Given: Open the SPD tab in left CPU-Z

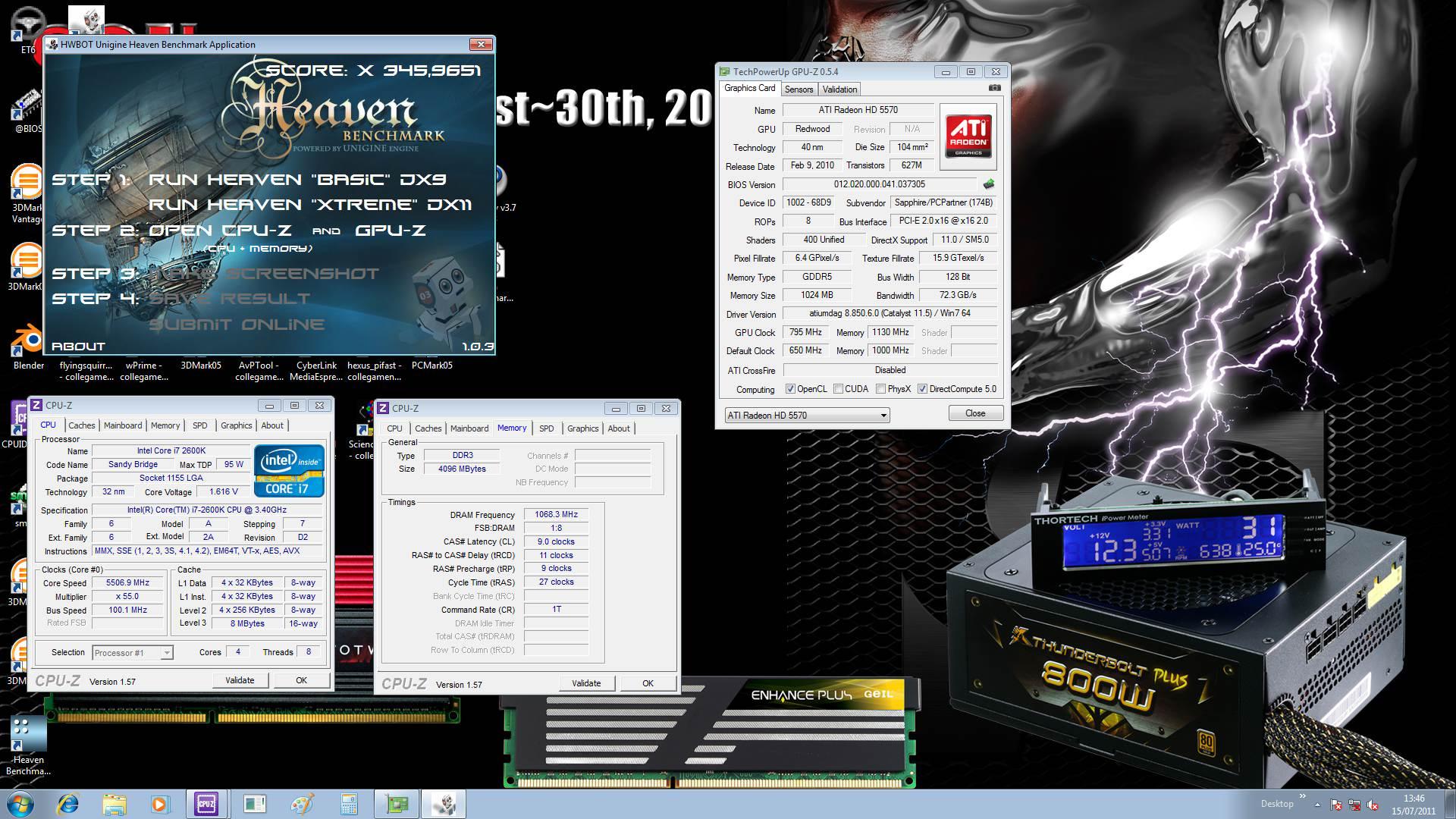Looking at the screenshot, I should click(200, 425).
